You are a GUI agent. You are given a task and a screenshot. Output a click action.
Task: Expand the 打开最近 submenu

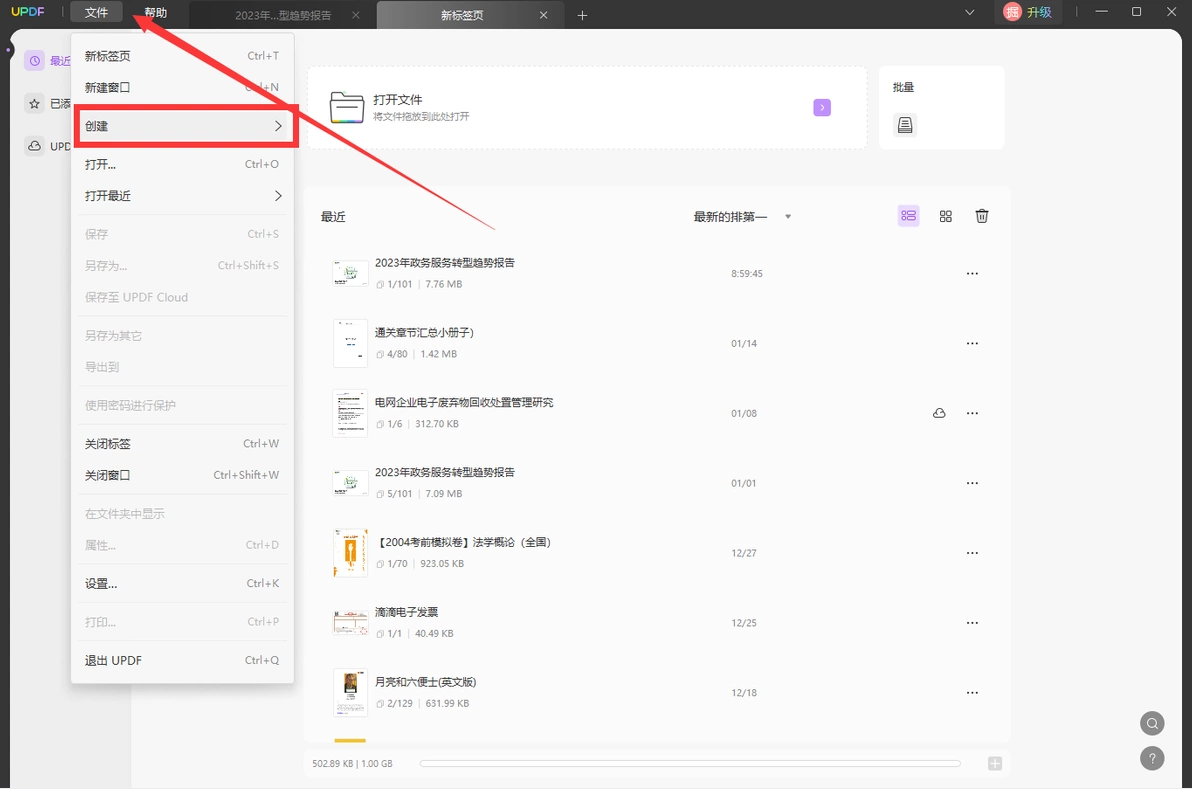point(182,196)
